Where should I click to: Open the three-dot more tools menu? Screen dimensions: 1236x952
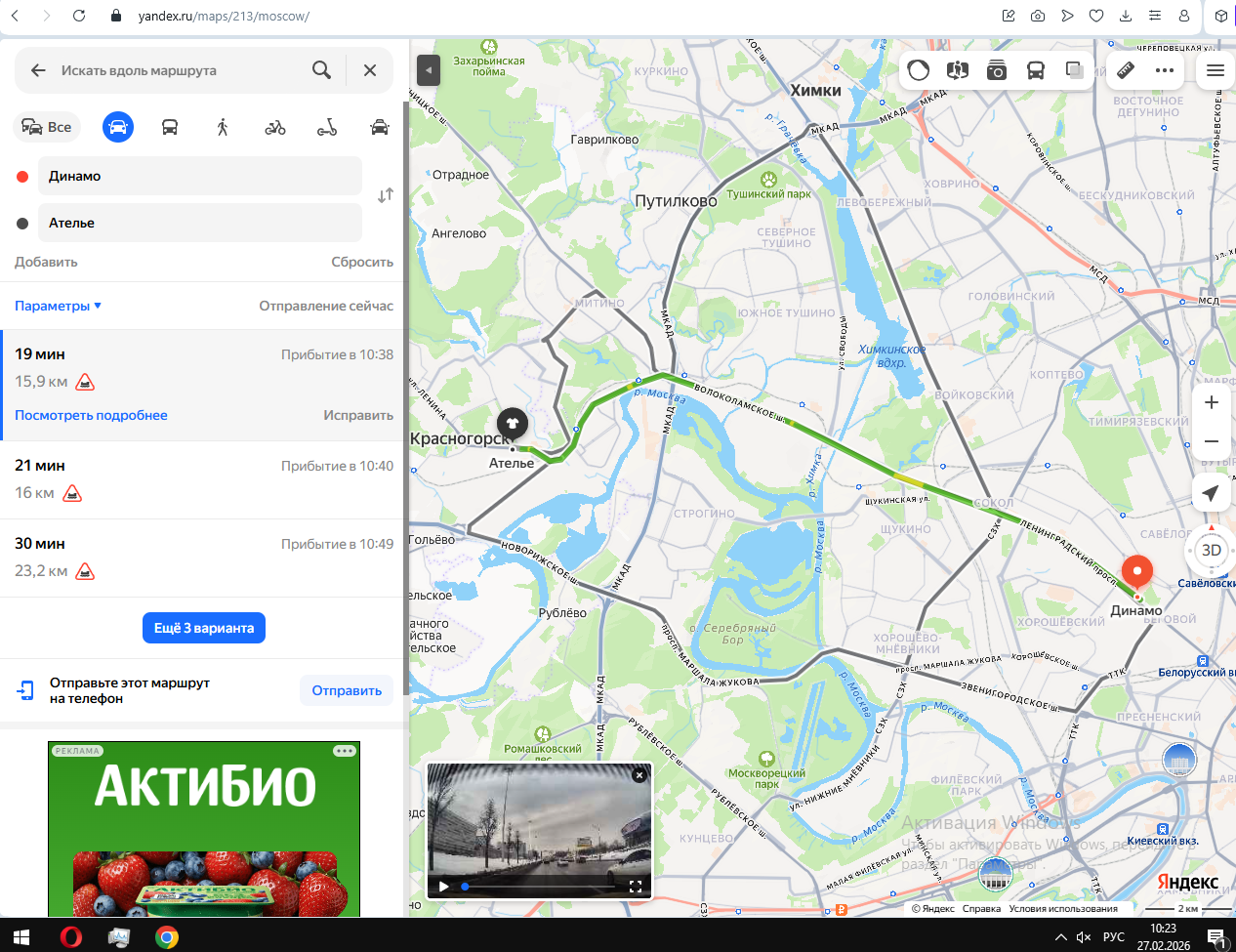(x=1165, y=70)
